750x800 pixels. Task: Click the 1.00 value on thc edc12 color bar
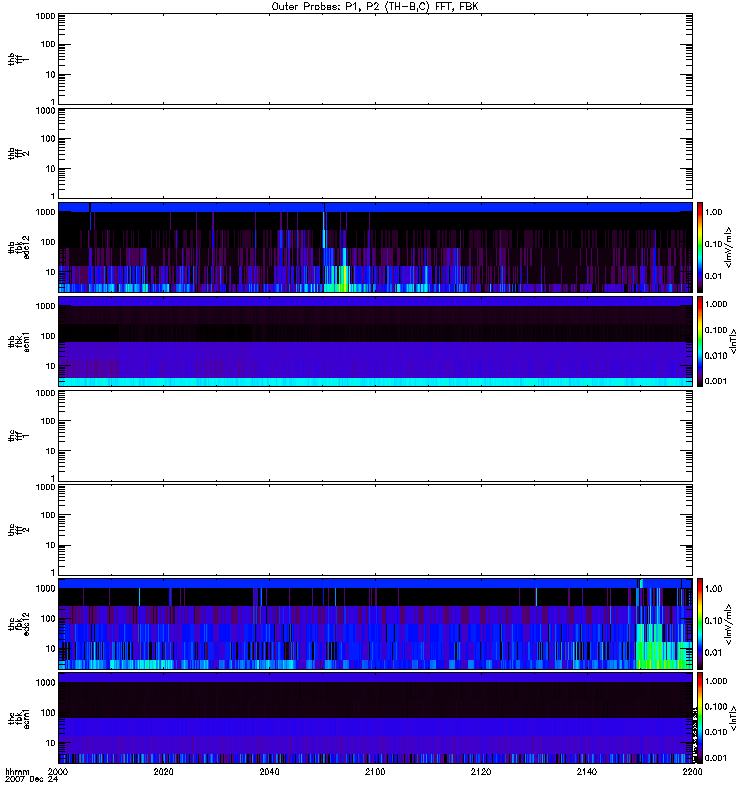pos(713,589)
